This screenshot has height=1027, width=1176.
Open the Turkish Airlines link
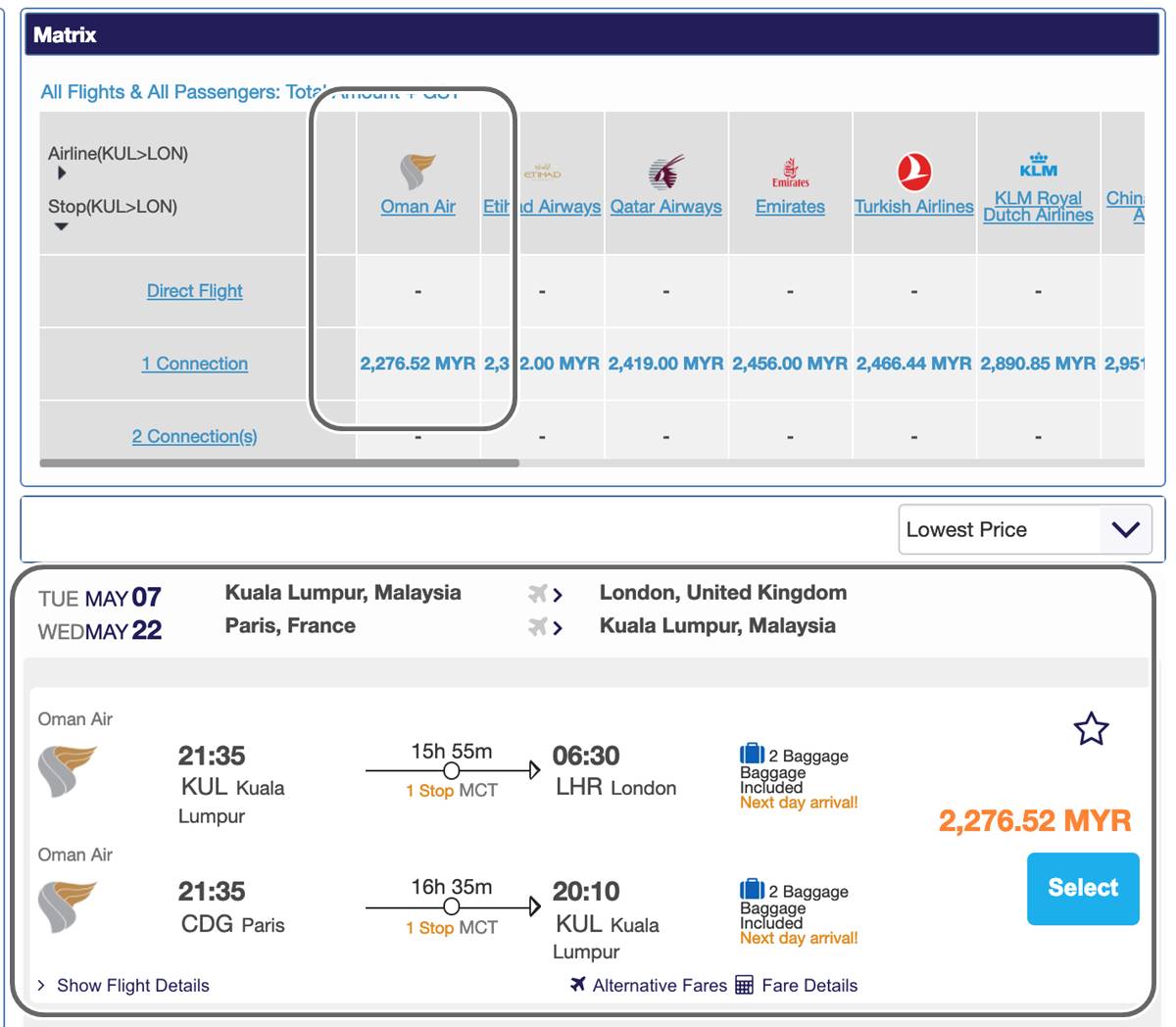pos(914,207)
